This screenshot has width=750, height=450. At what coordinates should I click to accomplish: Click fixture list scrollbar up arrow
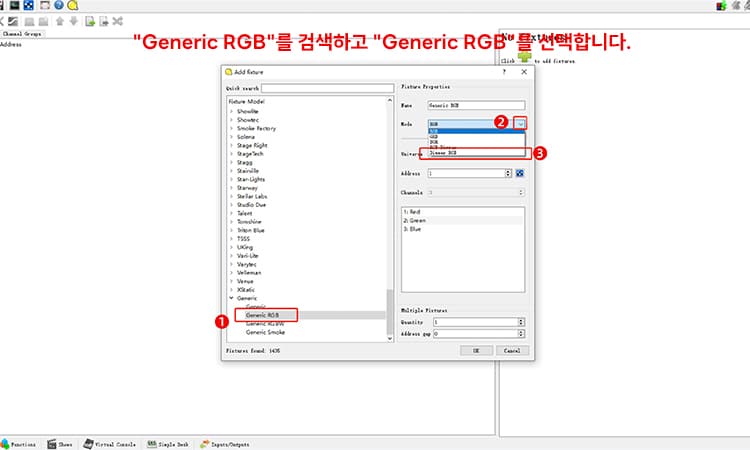(390, 100)
